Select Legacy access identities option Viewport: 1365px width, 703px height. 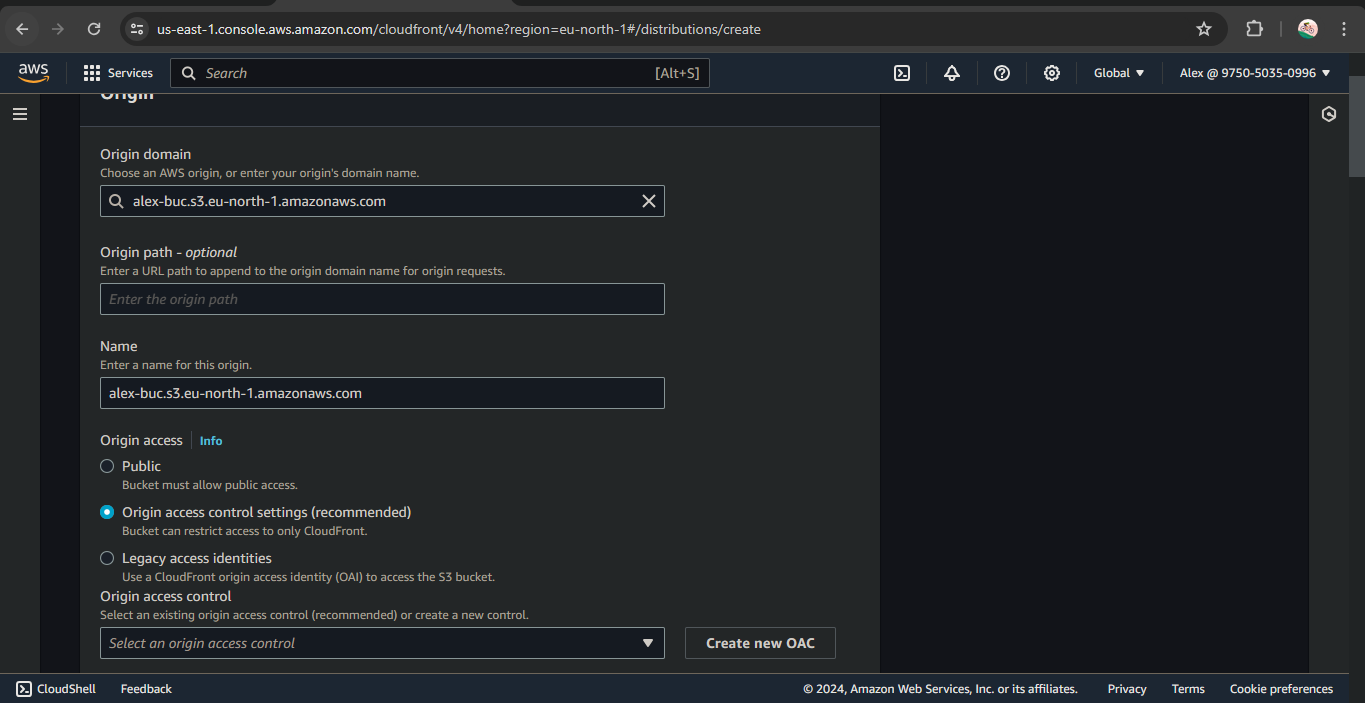pyautogui.click(x=107, y=558)
